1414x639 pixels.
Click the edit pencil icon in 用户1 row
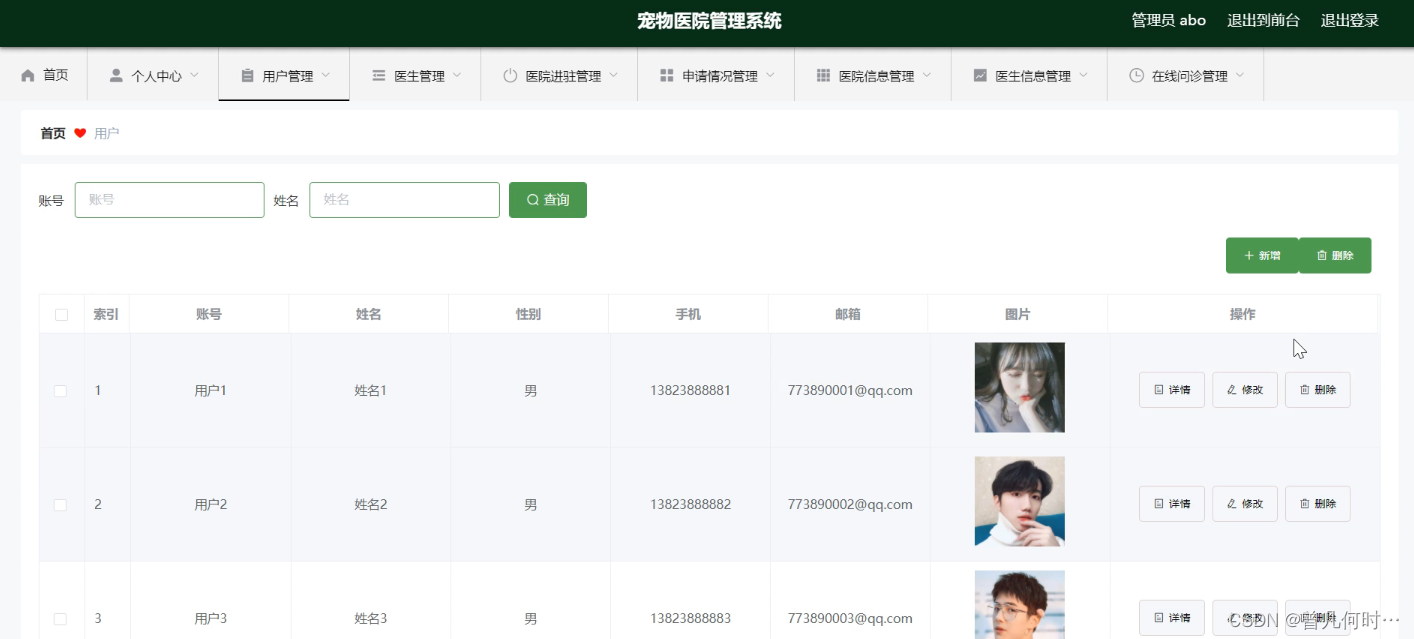[x=1232, y=390]
